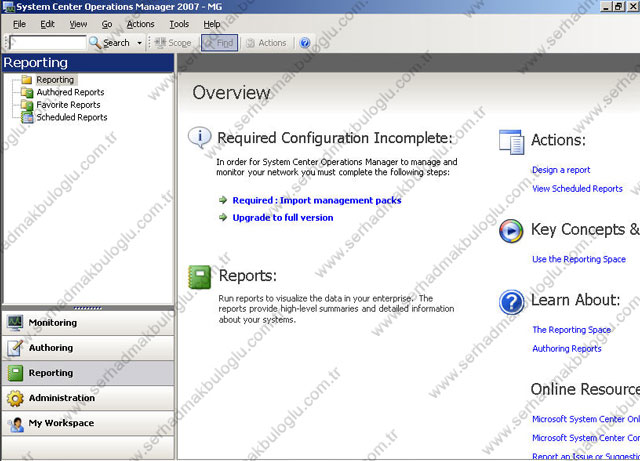The image size is (640, 461).
Task: Open the Help menu
Action: [x=212, y=24]
